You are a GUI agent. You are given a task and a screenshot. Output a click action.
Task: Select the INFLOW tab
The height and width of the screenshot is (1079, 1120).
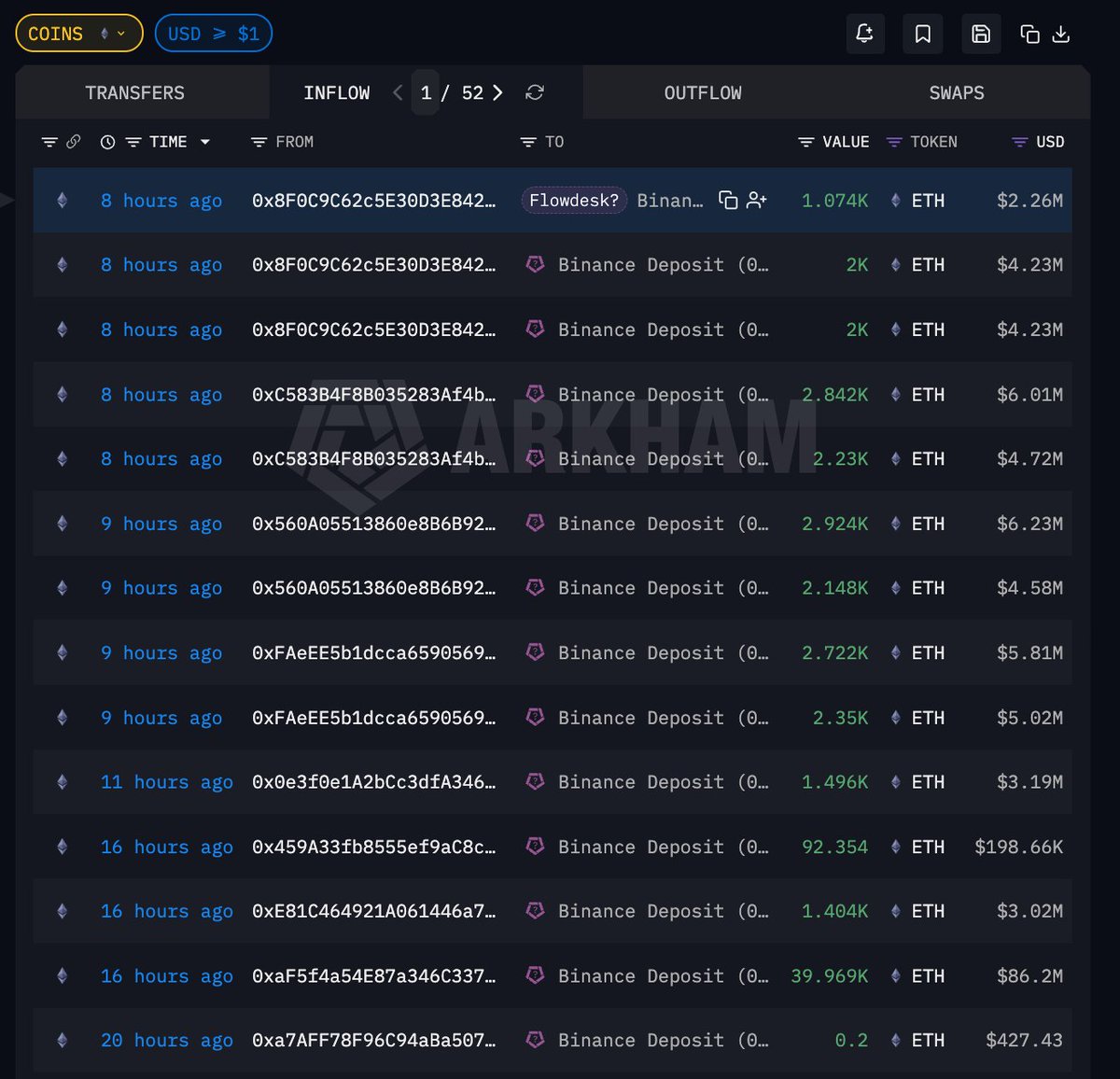[x=337, y=92]
